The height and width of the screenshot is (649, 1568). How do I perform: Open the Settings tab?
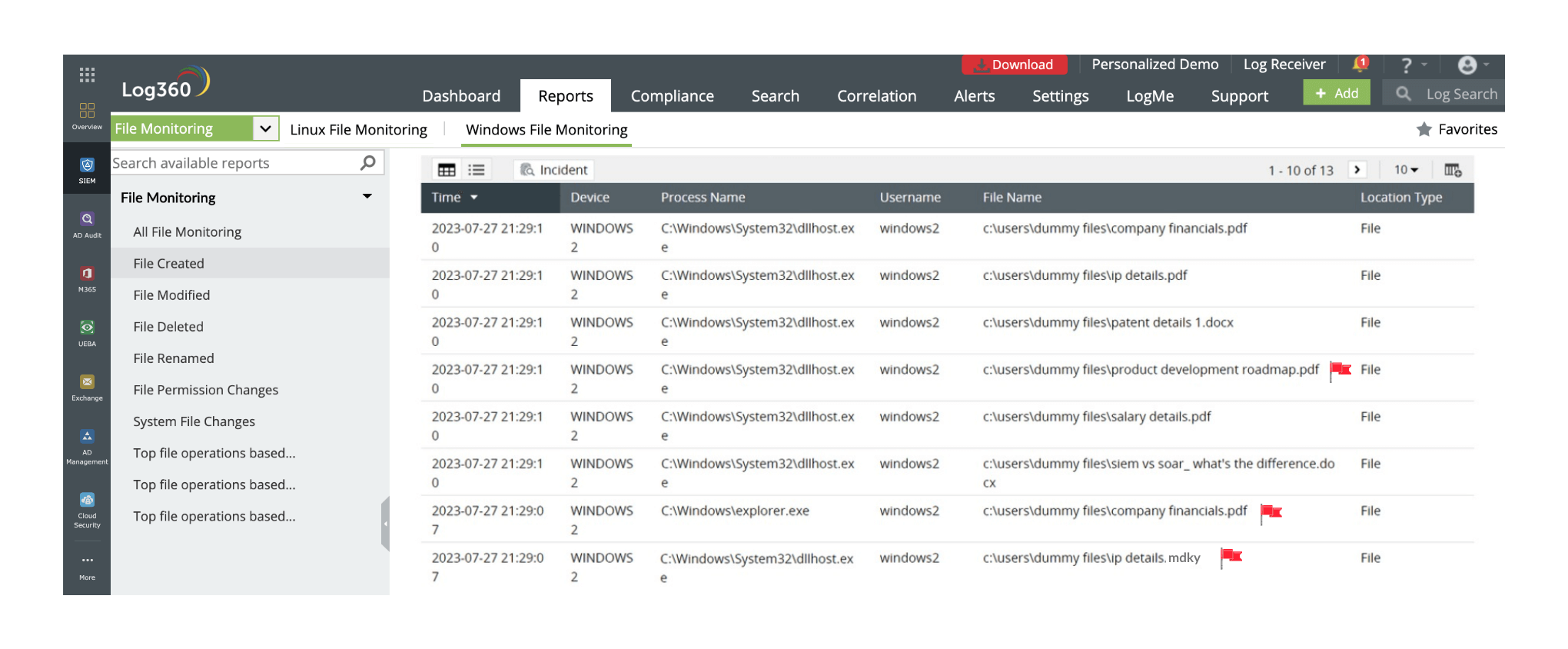pyautogui.click(x=1061, y=96)
